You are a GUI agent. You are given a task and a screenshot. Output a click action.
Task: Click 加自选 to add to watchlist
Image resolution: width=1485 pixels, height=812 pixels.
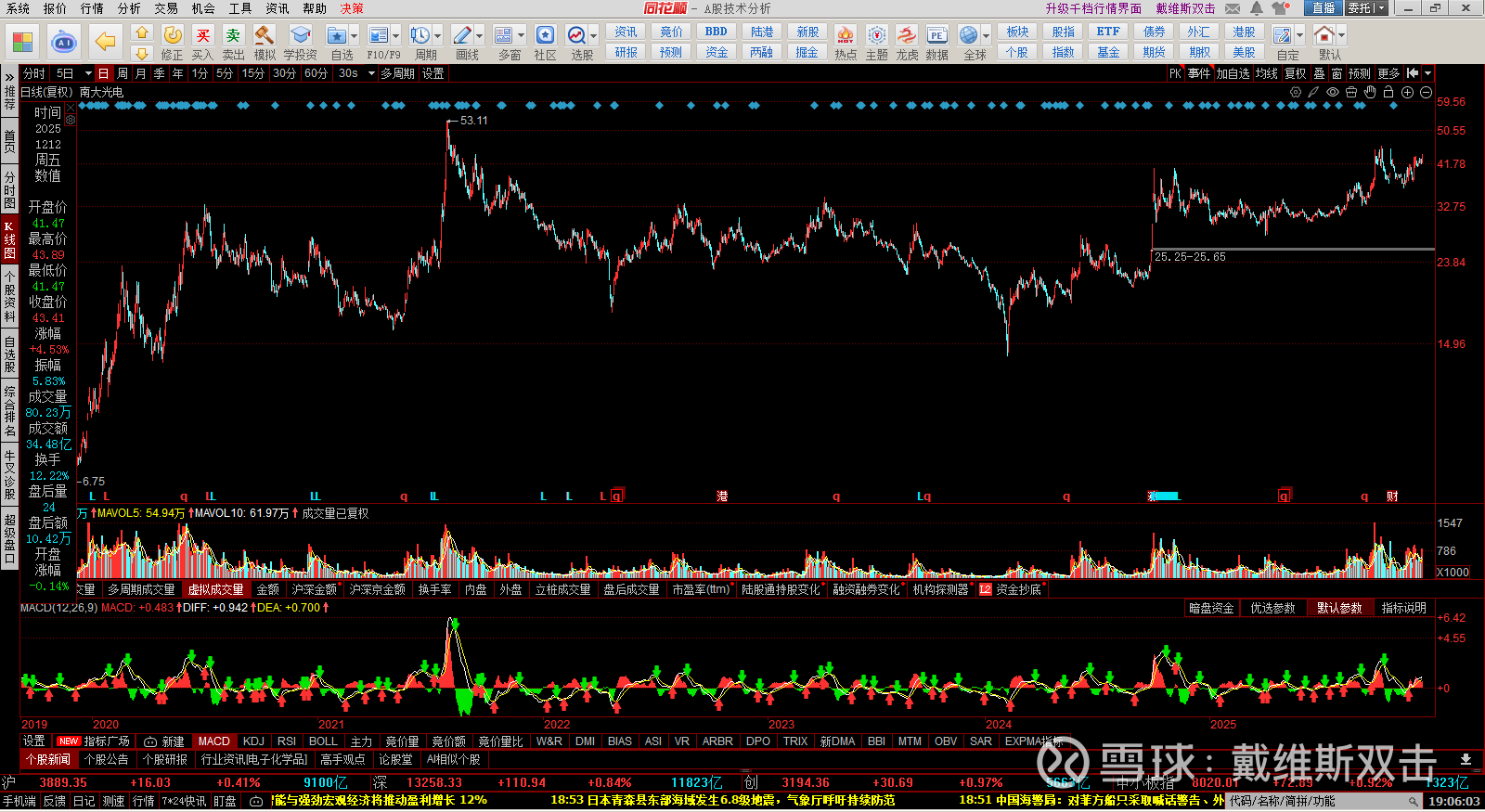coord(1233,73)
